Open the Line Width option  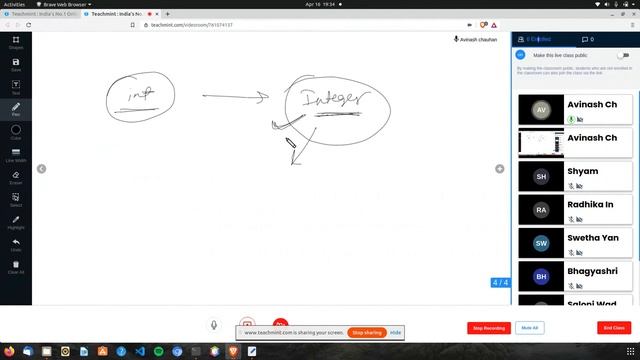tap(16, 155)
